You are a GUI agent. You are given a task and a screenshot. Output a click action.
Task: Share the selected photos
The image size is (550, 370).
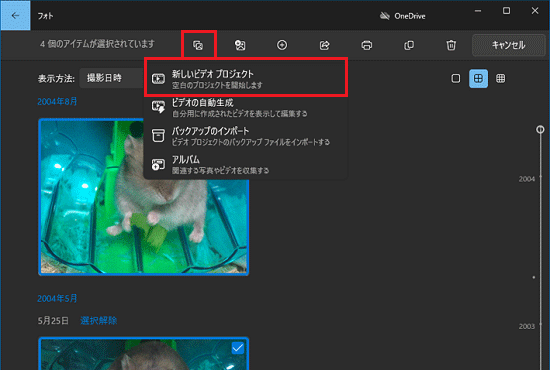324,45
